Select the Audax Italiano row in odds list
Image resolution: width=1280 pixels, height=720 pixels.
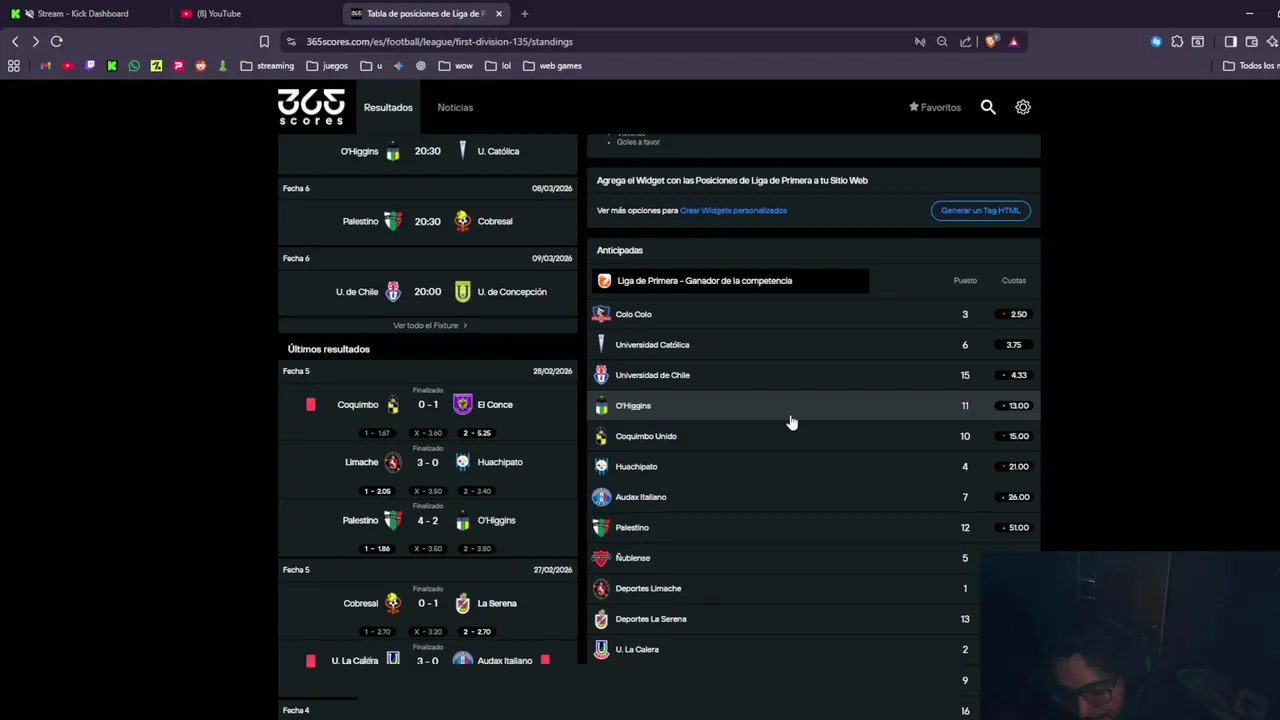814,497
